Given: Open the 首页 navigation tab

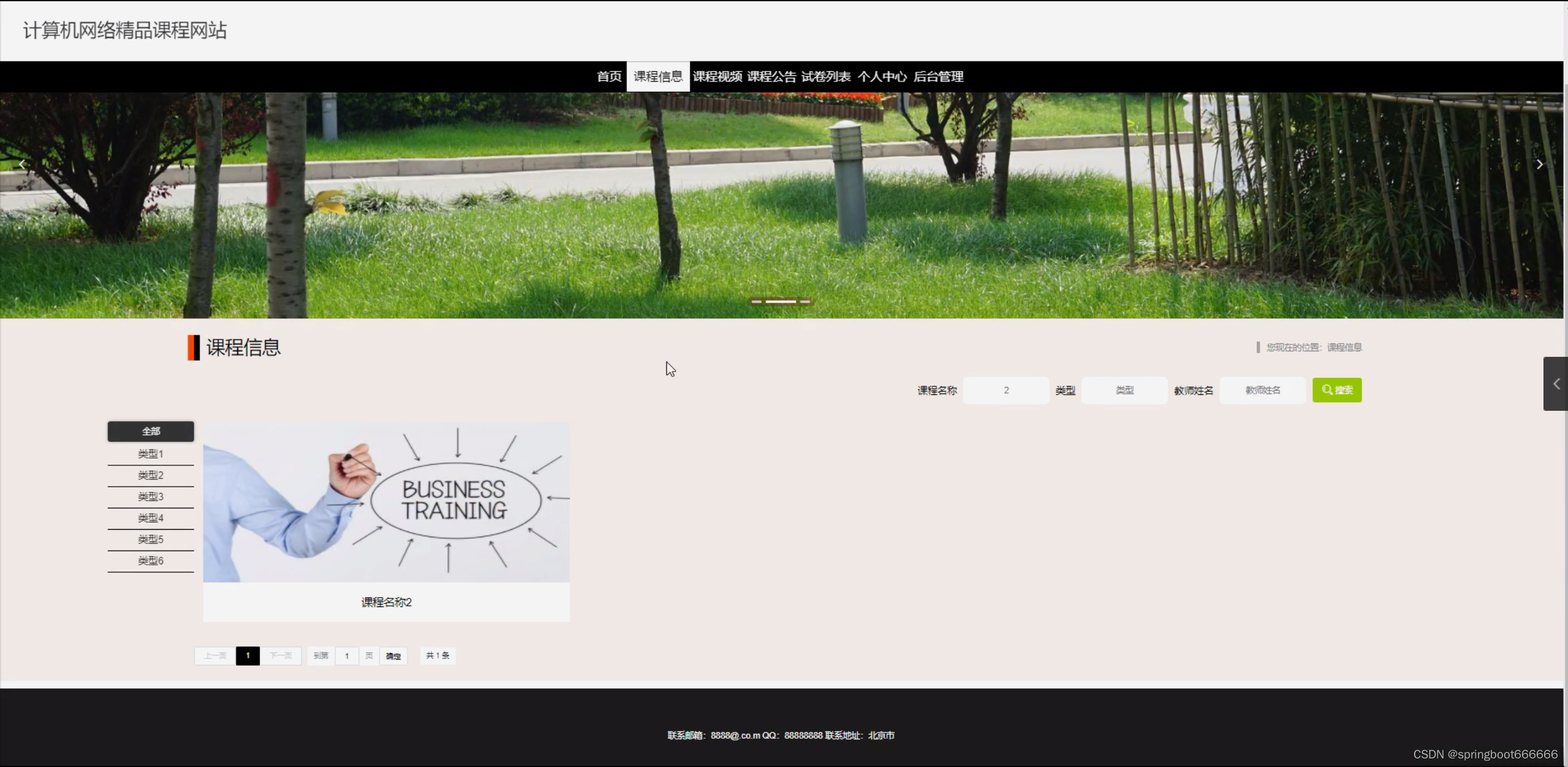Looking at the screenshot, I should pyautogui.click(x=609, y=77).
